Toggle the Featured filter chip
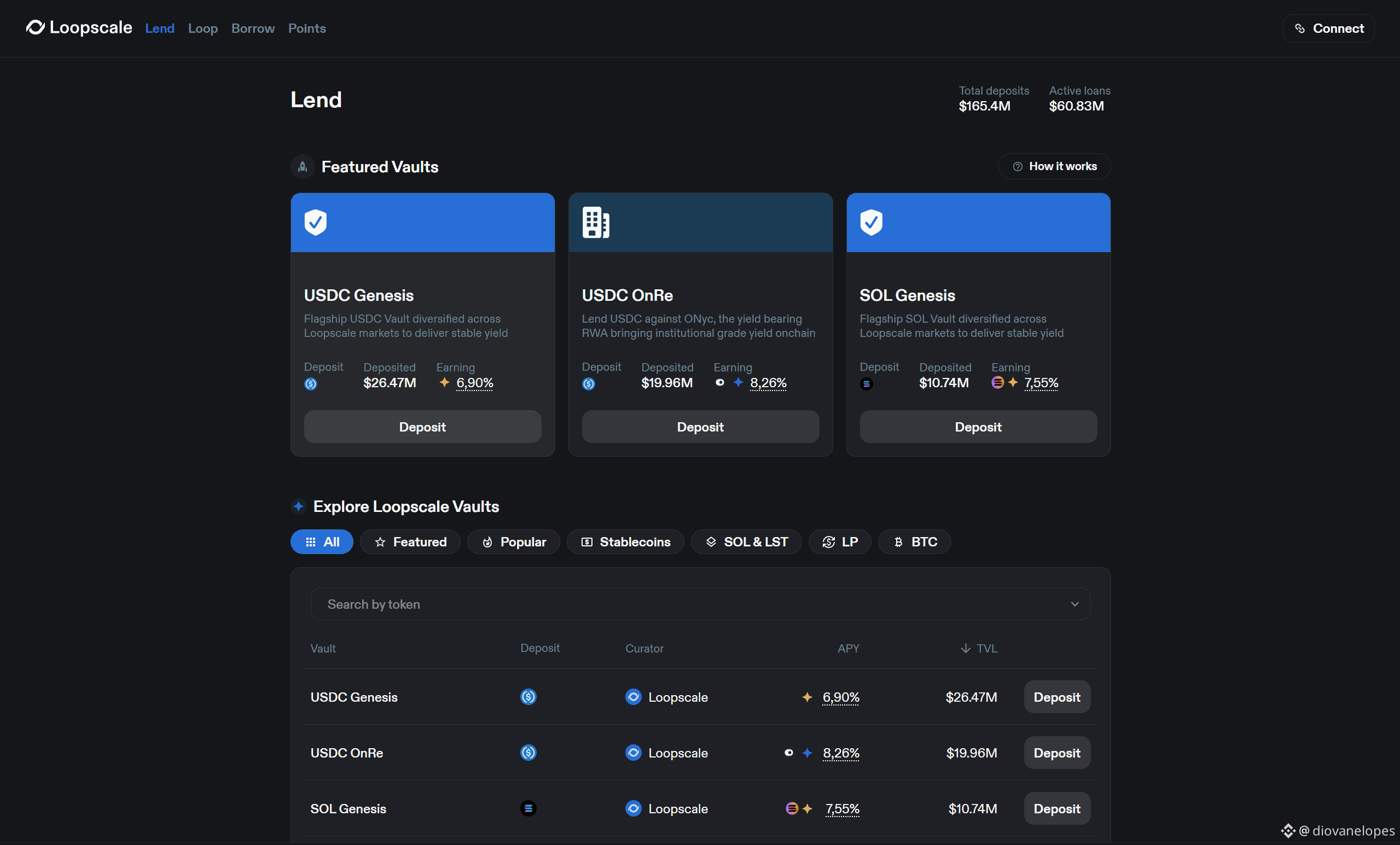This screenshot has height=845, width=1400. (x=410, y=542)
